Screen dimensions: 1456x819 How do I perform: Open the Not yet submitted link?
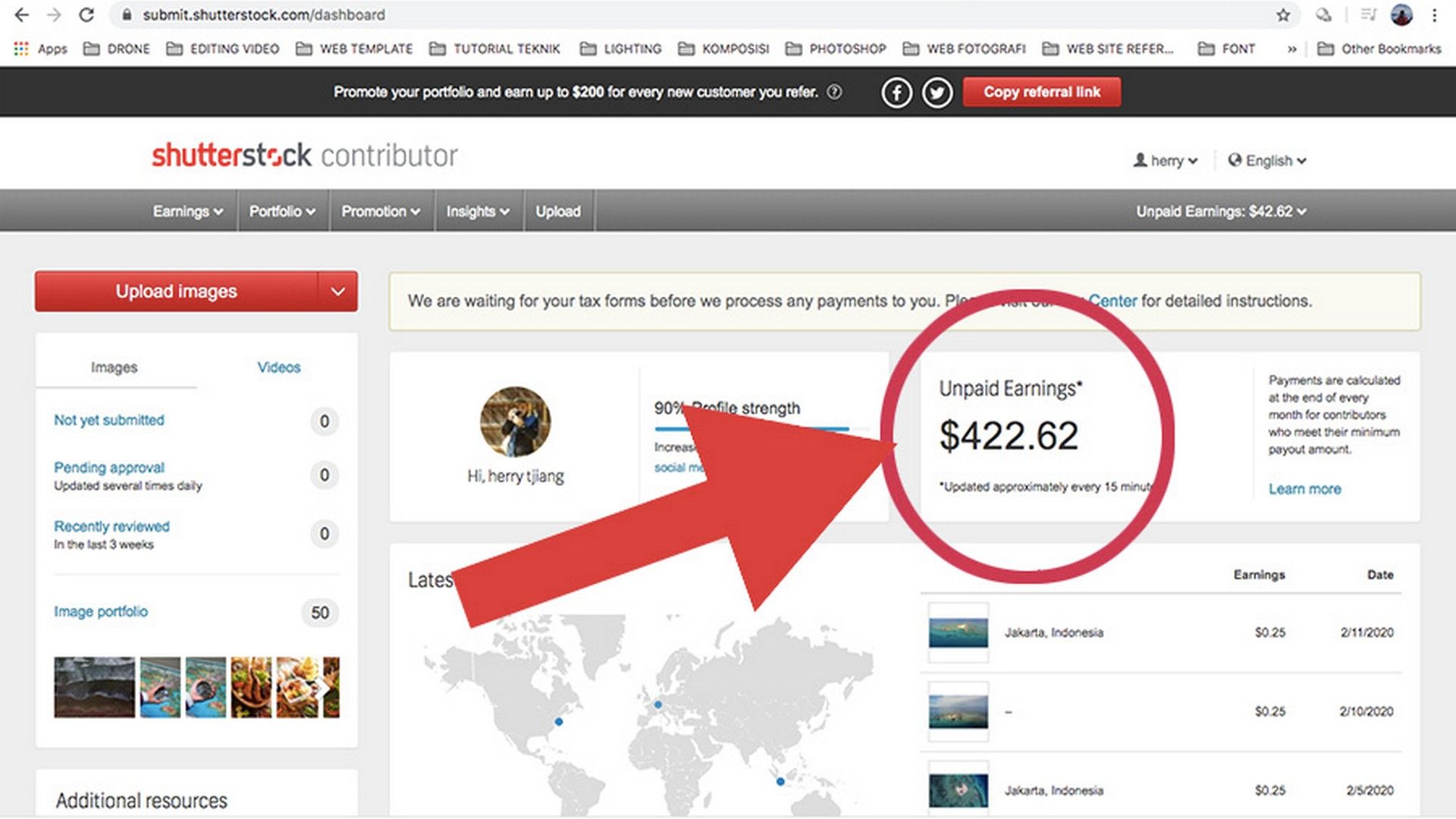pos(109,420)
